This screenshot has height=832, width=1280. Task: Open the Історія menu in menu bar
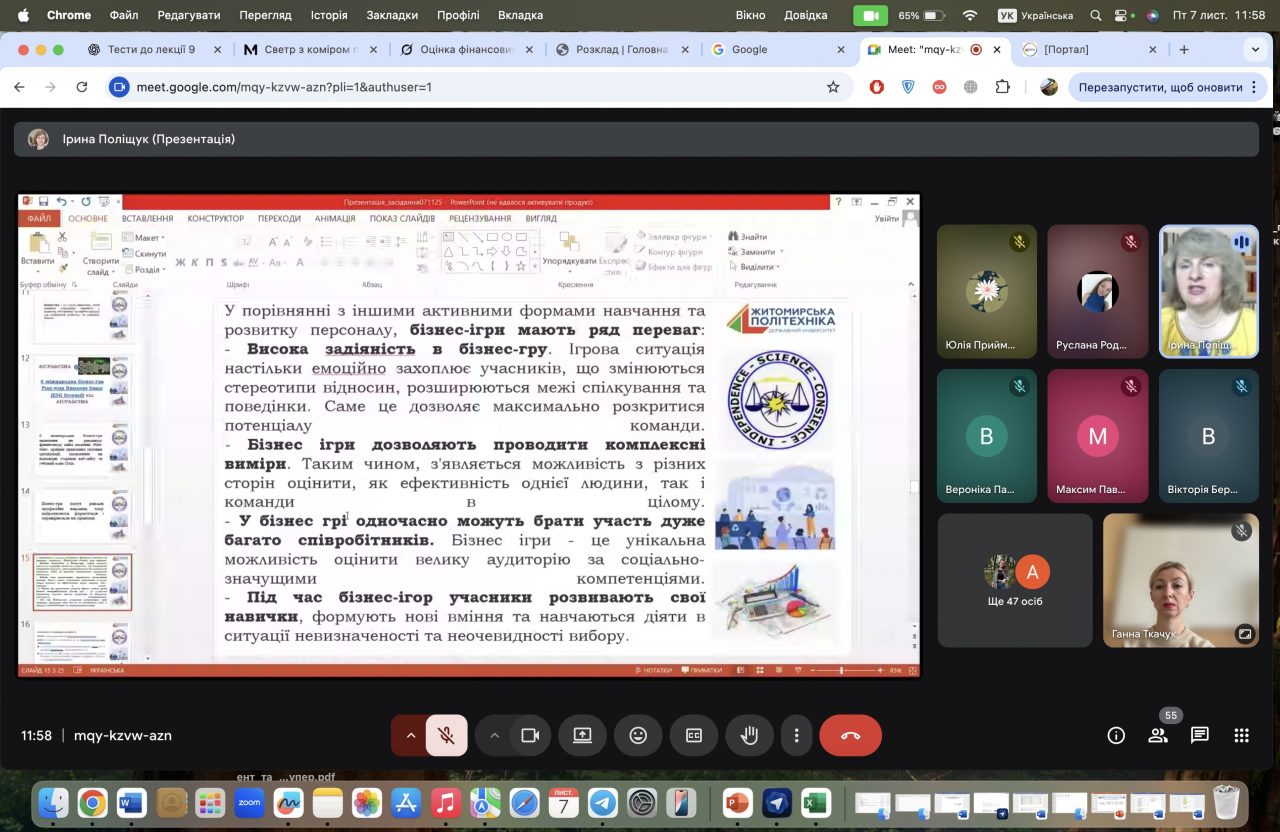[329, 15]
